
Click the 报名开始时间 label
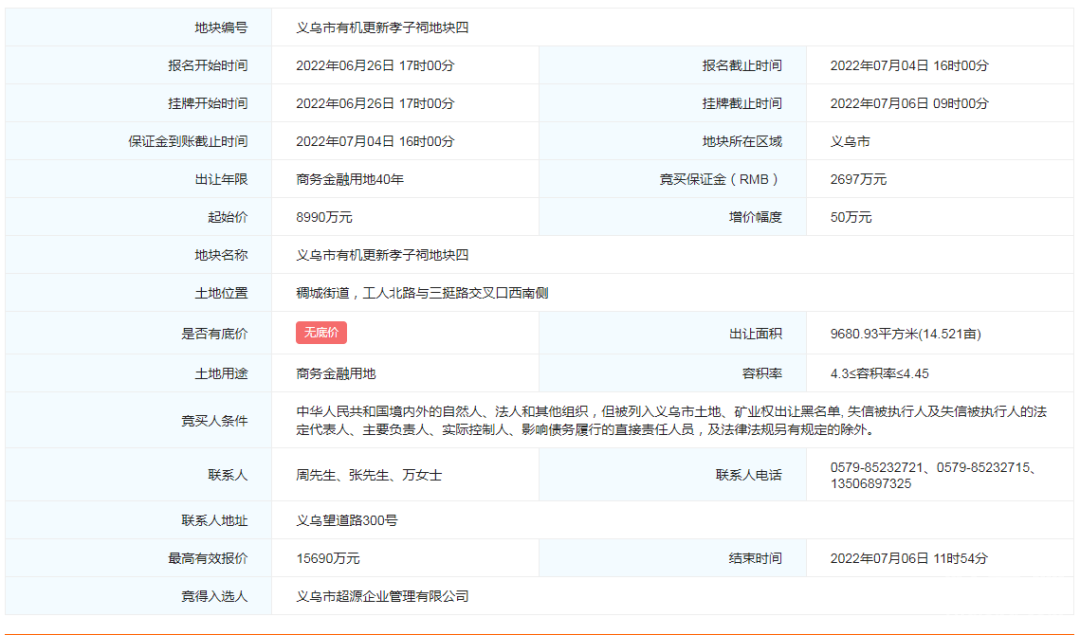(207, 66)
